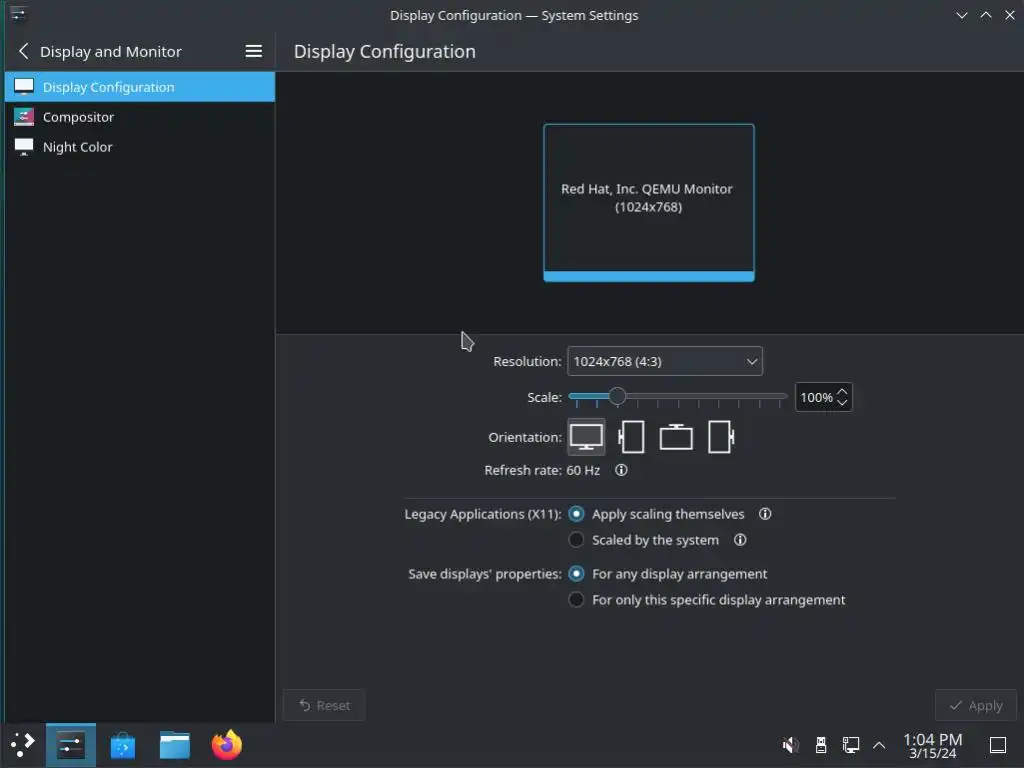Go back from Display and Monitor

click(24, 52)
